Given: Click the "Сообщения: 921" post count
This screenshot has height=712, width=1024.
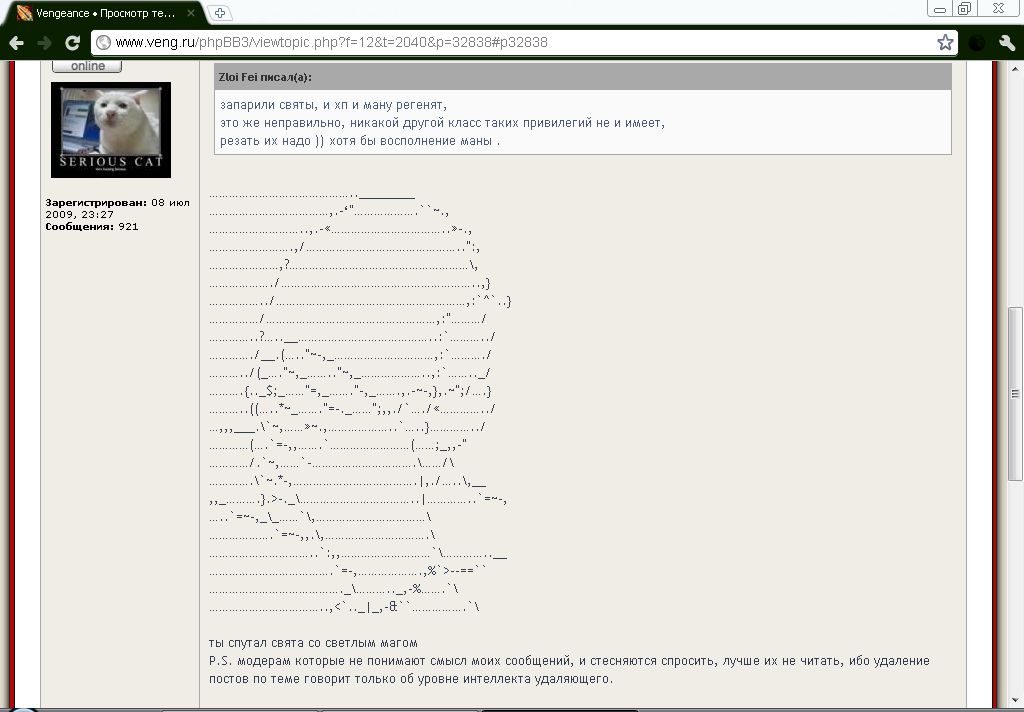Looking at the screenshot, I should tap(91, 227).
